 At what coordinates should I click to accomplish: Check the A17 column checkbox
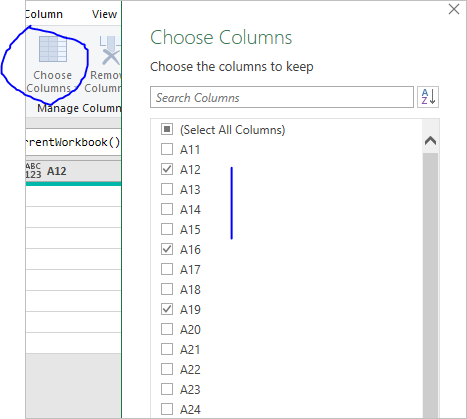point(167,269)
